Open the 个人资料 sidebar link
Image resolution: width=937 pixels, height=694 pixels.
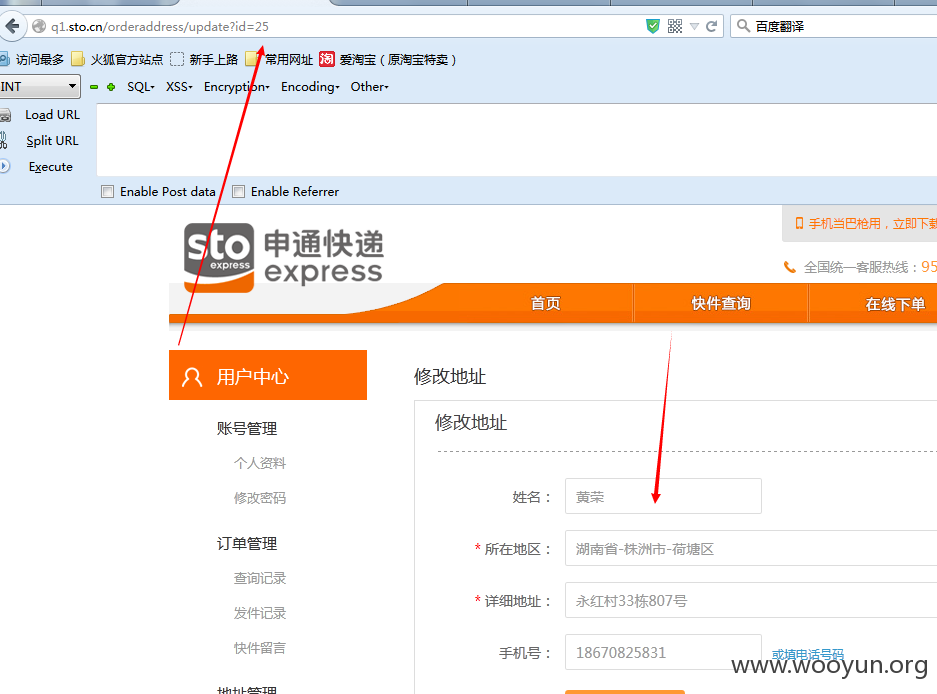click(x=259, y=462)
